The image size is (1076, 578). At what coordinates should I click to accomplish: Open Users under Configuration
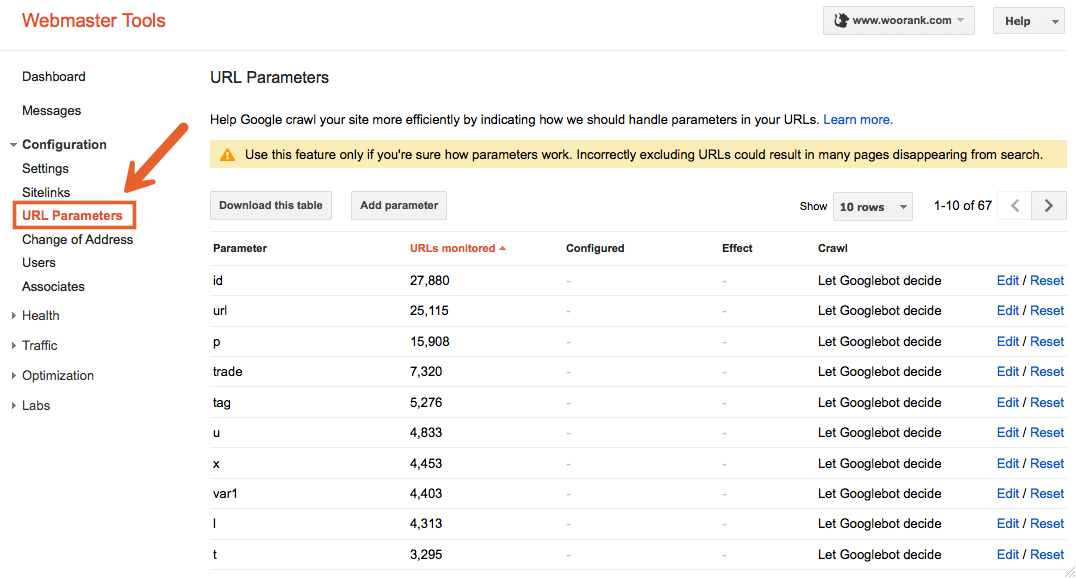pyautogui.click(x=38, y=262)
